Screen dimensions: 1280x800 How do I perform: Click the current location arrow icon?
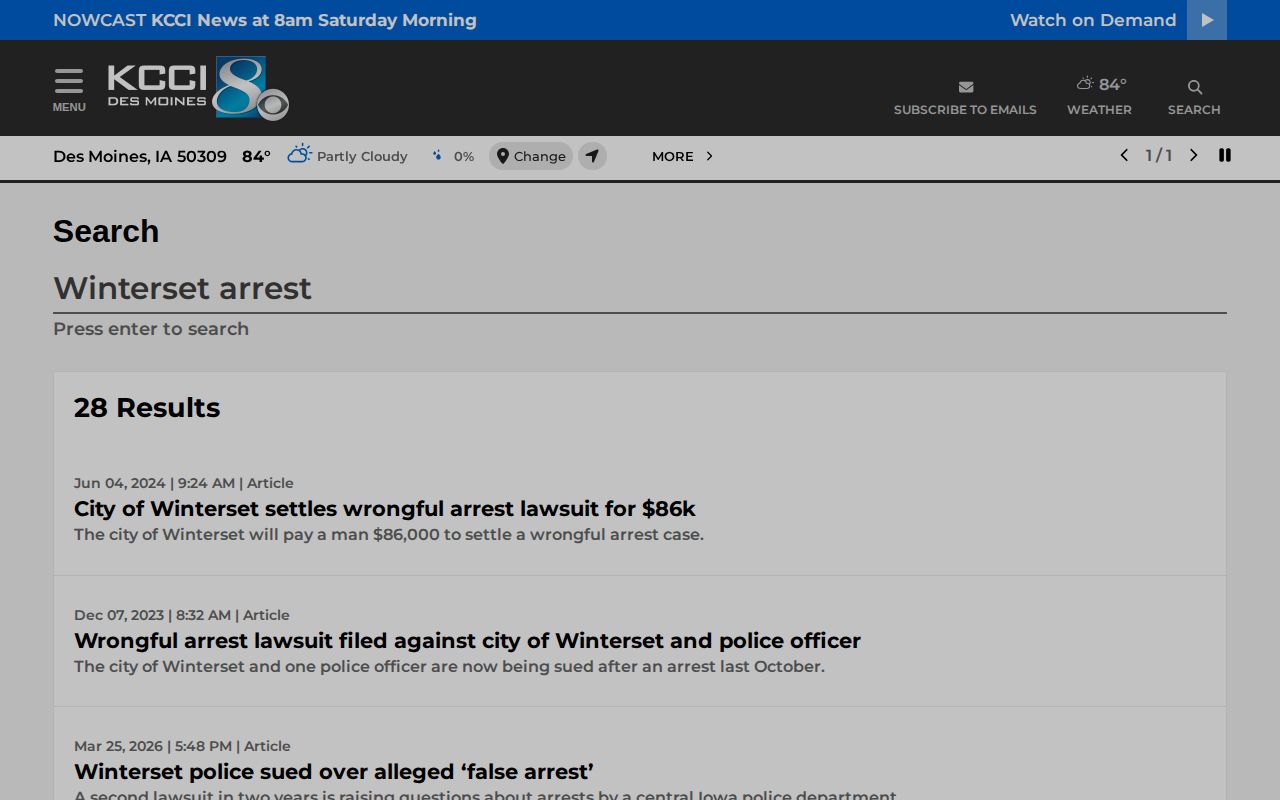click(592, 156)
